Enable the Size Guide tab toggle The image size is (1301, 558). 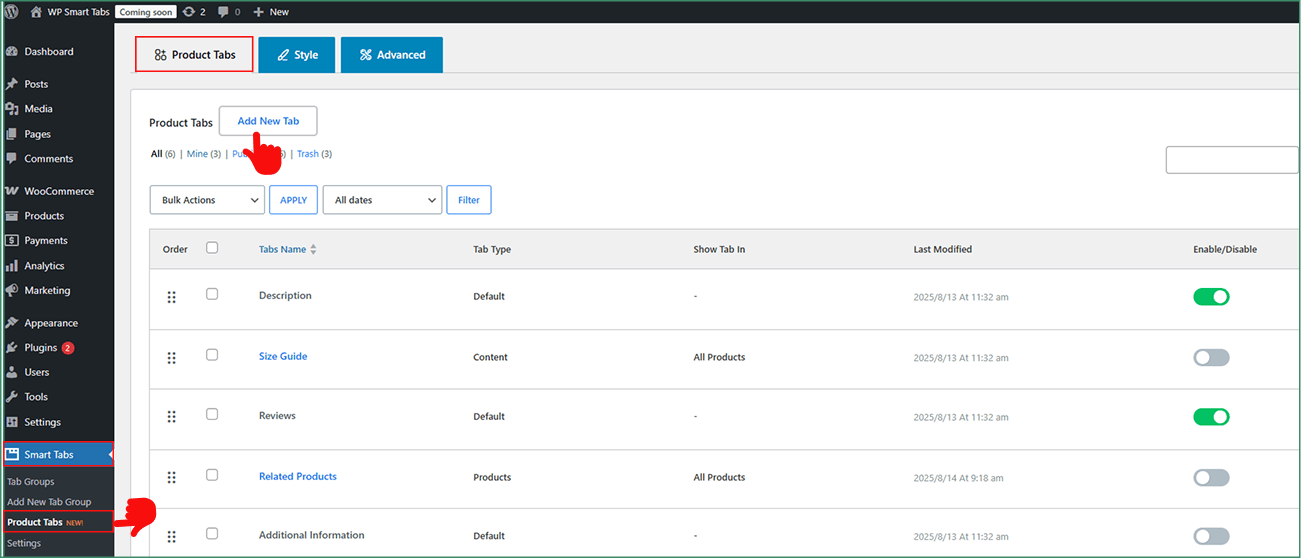pyautogui.click(x=1211, y=357)
